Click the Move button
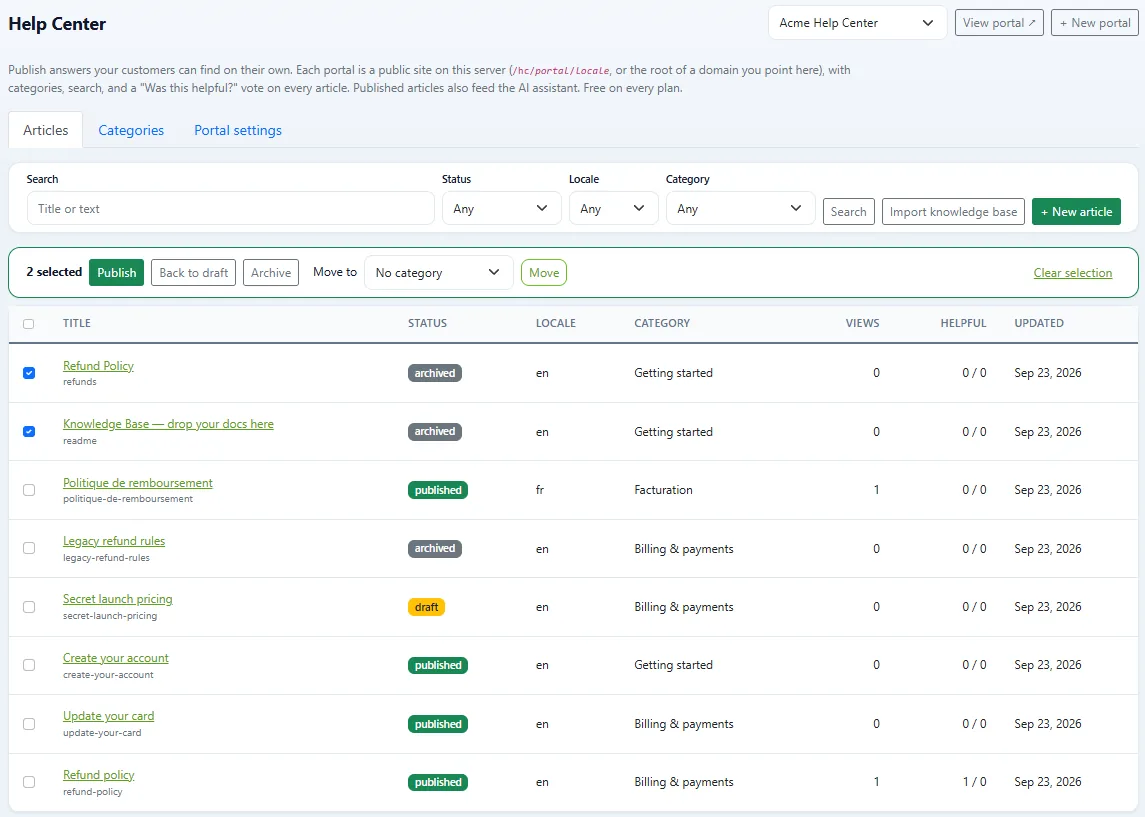The height and width of the screenshot is (817, 1145). 544,272
